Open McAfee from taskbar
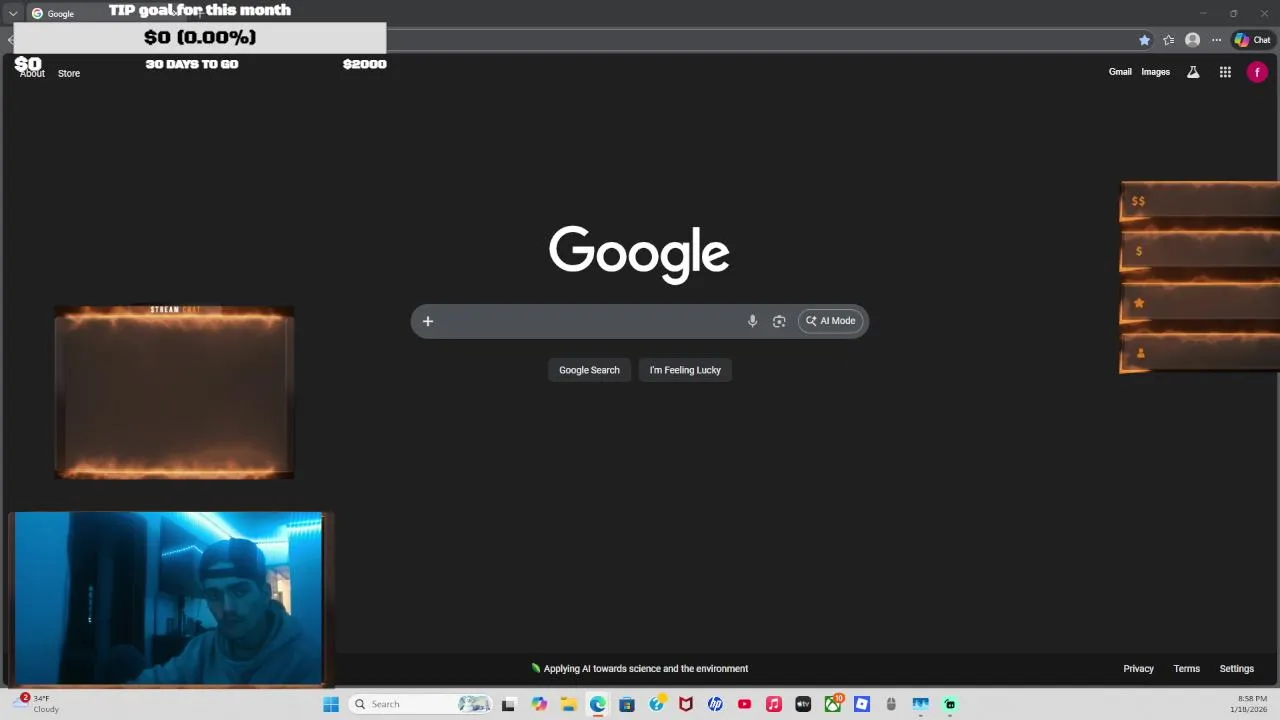This screenshot has height=720, width=1280. pos(686,704)
